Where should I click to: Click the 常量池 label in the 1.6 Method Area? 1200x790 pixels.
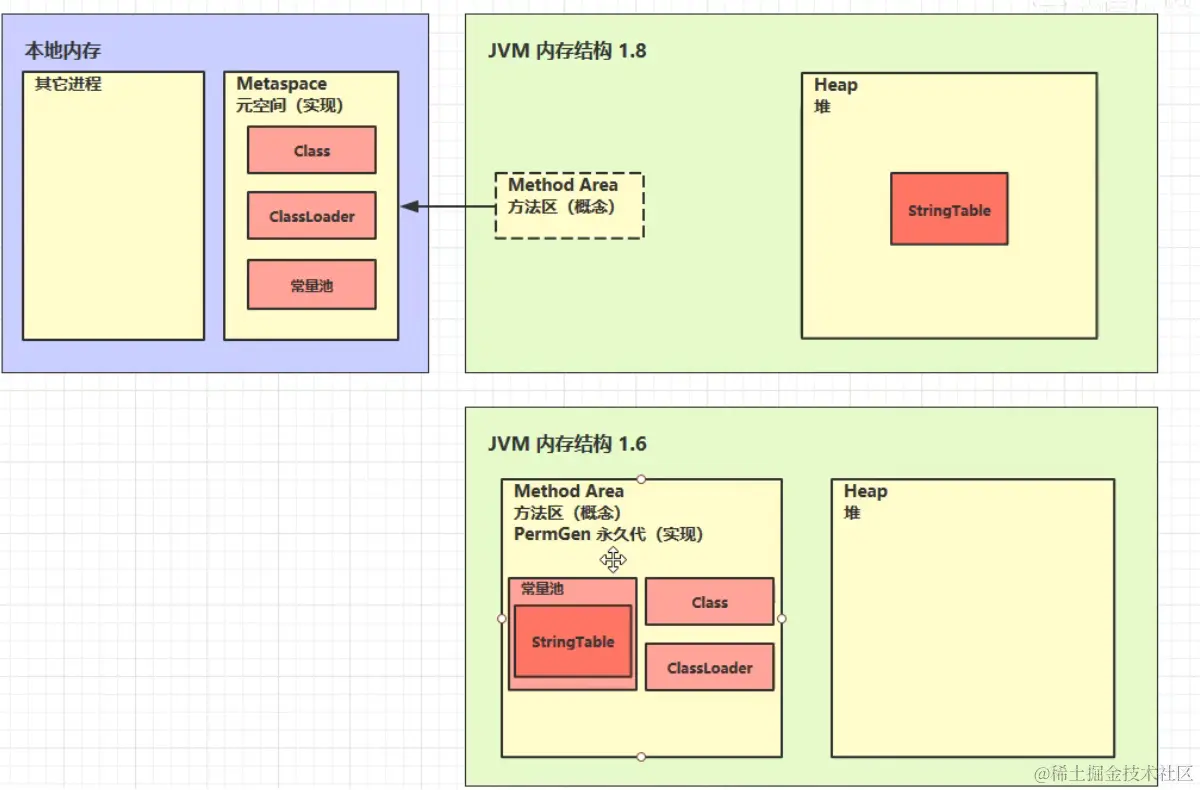[542, 589]
